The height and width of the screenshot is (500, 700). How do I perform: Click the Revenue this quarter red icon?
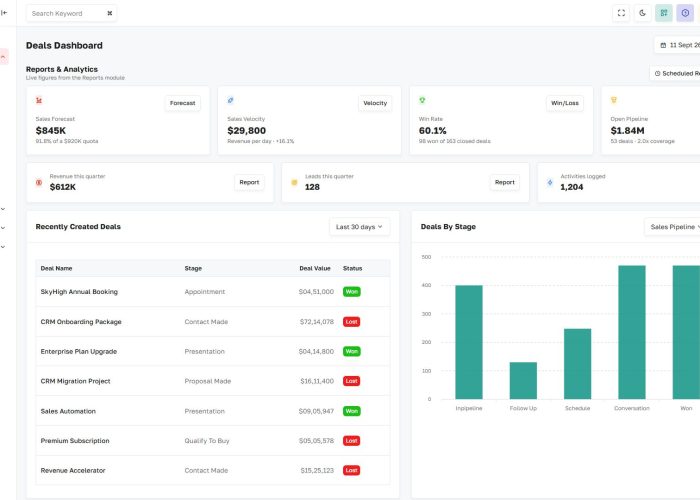tap(39, 182)
